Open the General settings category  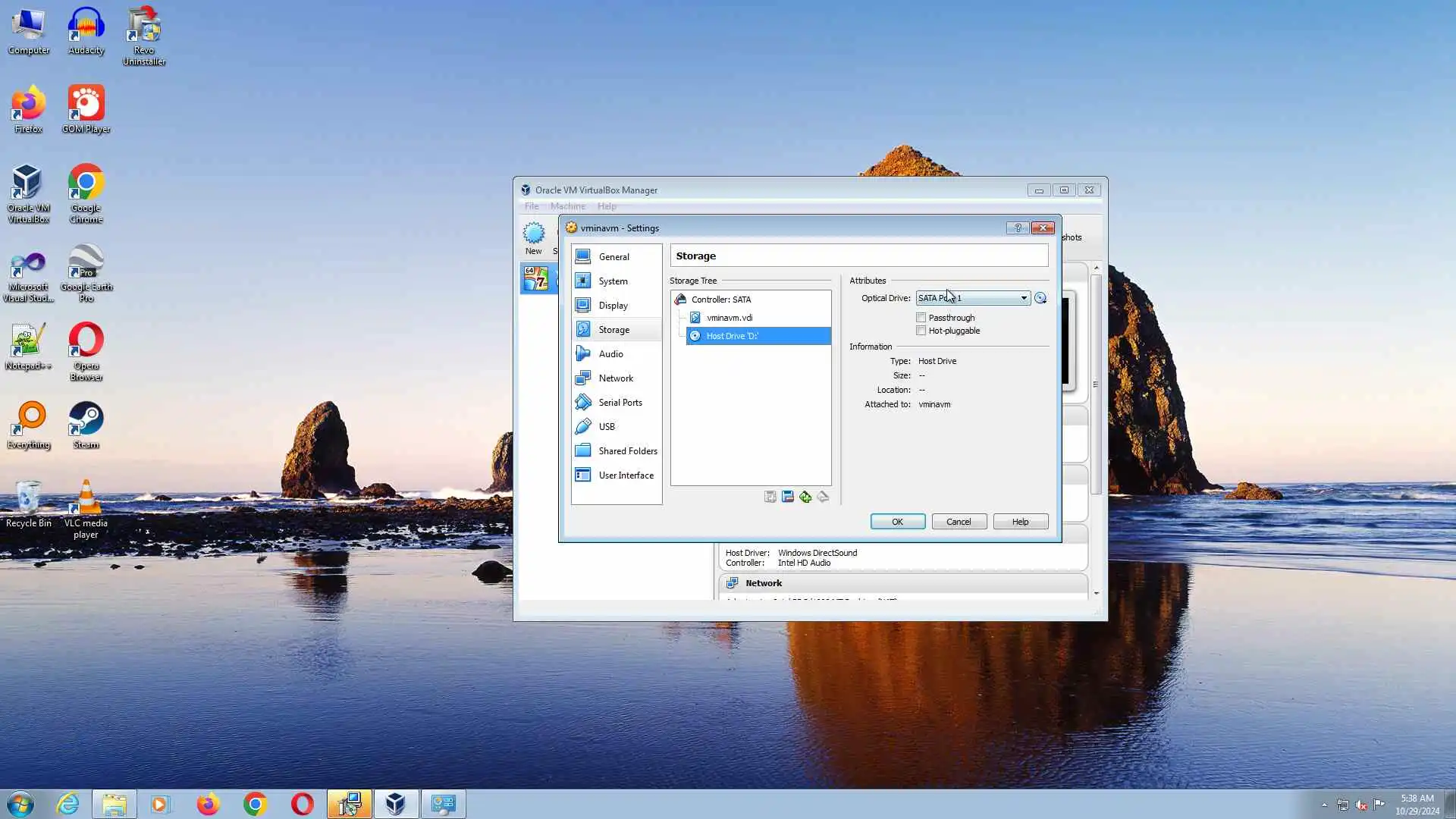pos(613,257)
